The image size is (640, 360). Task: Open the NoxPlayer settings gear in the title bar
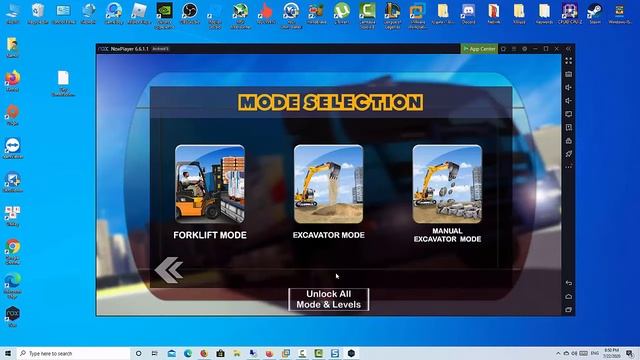(x=524, y=49)
